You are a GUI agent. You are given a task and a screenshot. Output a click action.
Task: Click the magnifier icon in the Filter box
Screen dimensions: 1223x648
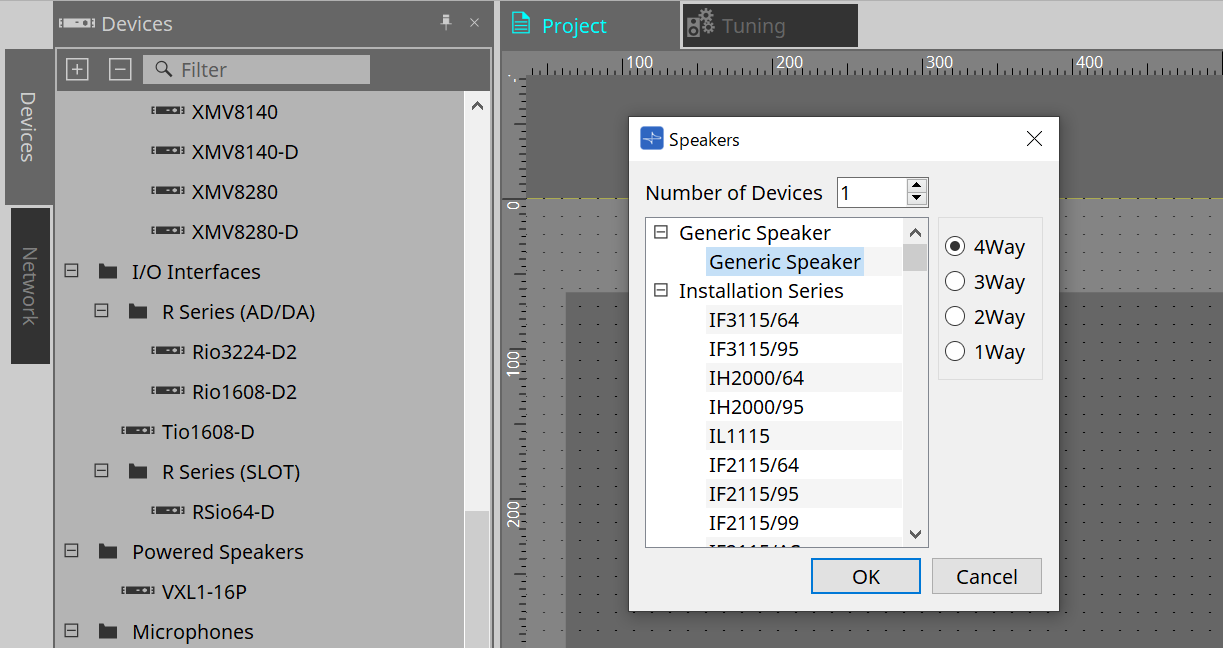click(x=163, y=69)
